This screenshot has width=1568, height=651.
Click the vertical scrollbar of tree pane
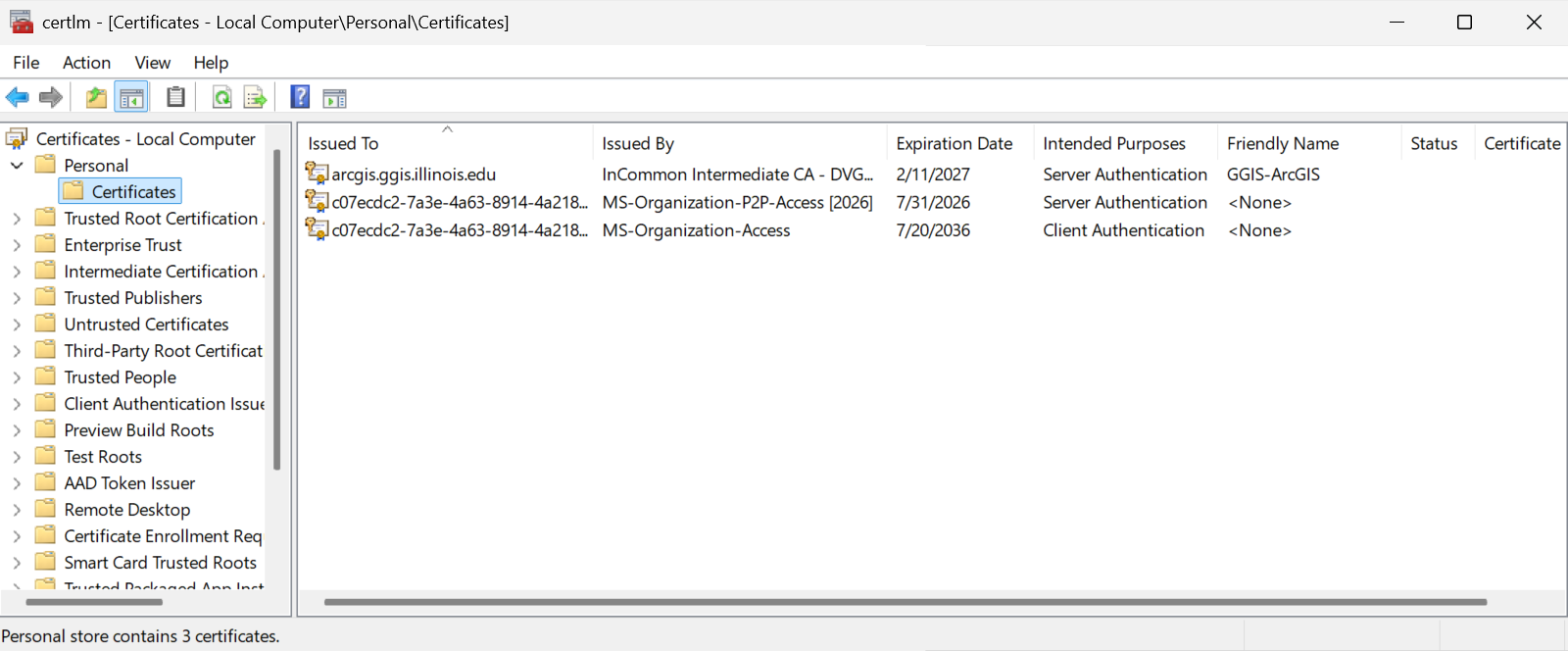point(276,310)
